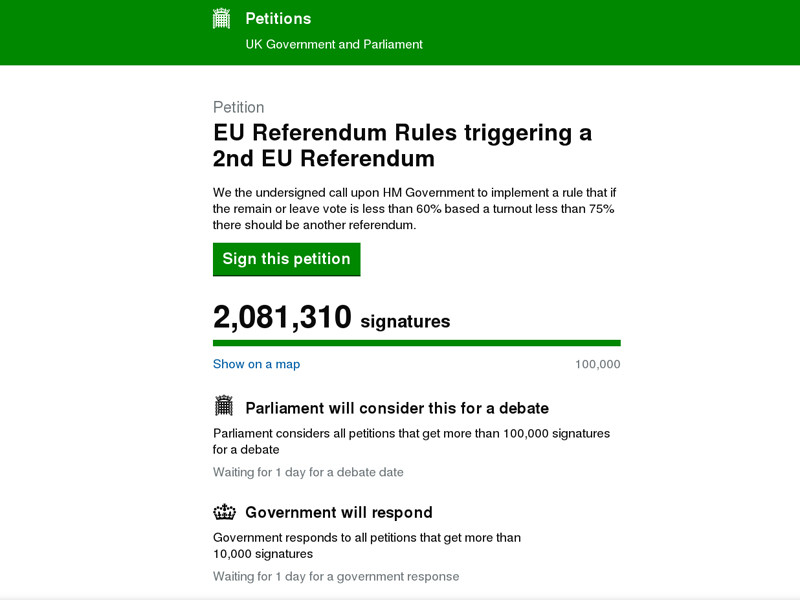Click the Waiting for a government response status

pos(336,576)
